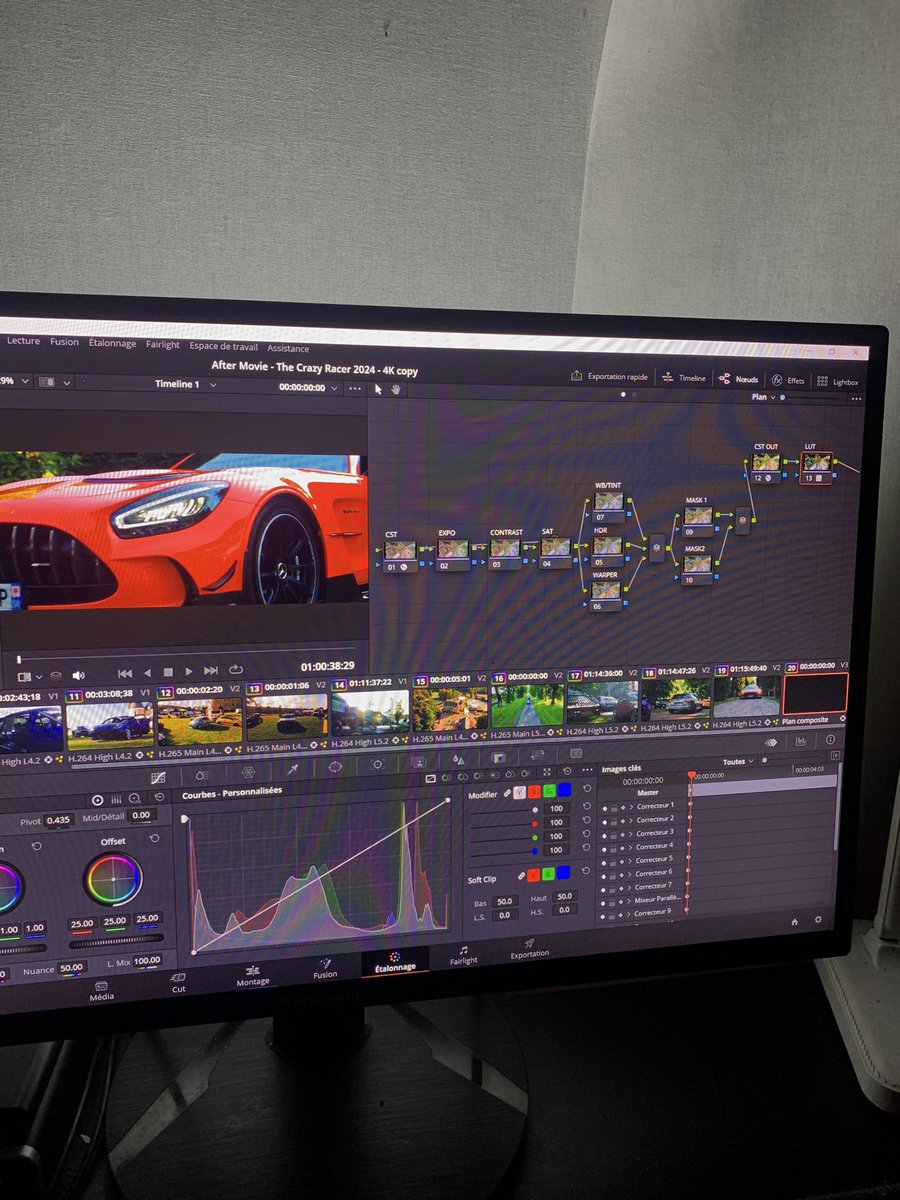Expand the Correcteur 9 keyframe track
Viewport: 900px width, 1200px height.
(628, 913)
